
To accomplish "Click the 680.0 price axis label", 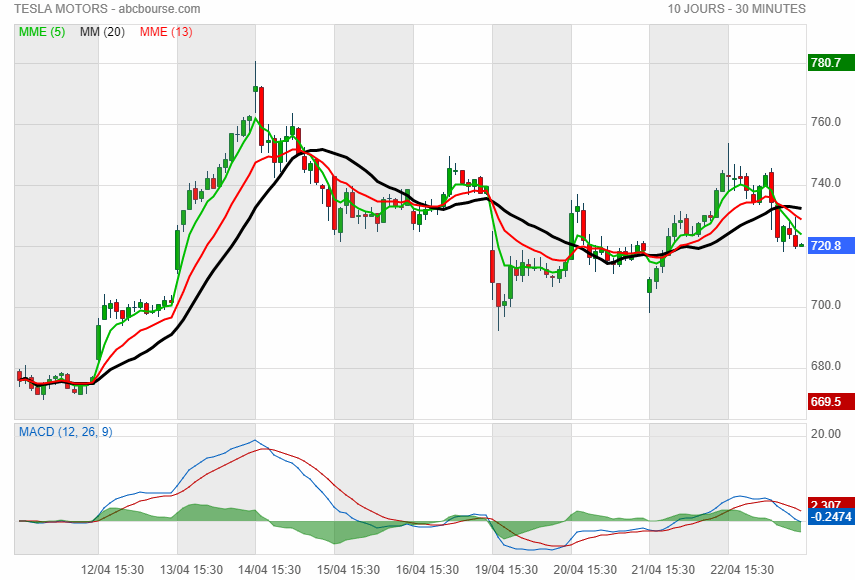I will click(826, 366).
